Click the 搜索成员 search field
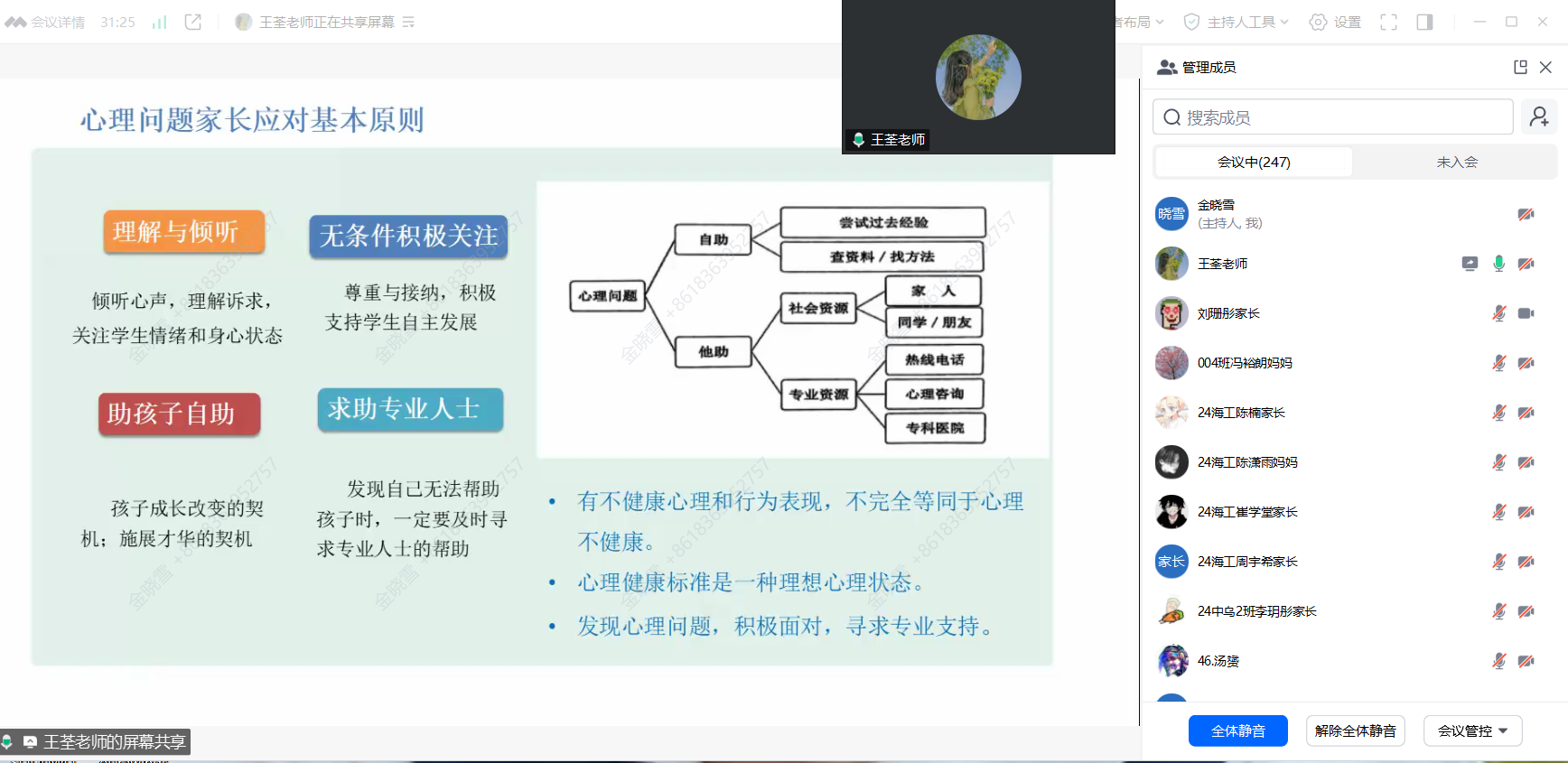The image size is (1568, 763). [x=1332, y=117]
